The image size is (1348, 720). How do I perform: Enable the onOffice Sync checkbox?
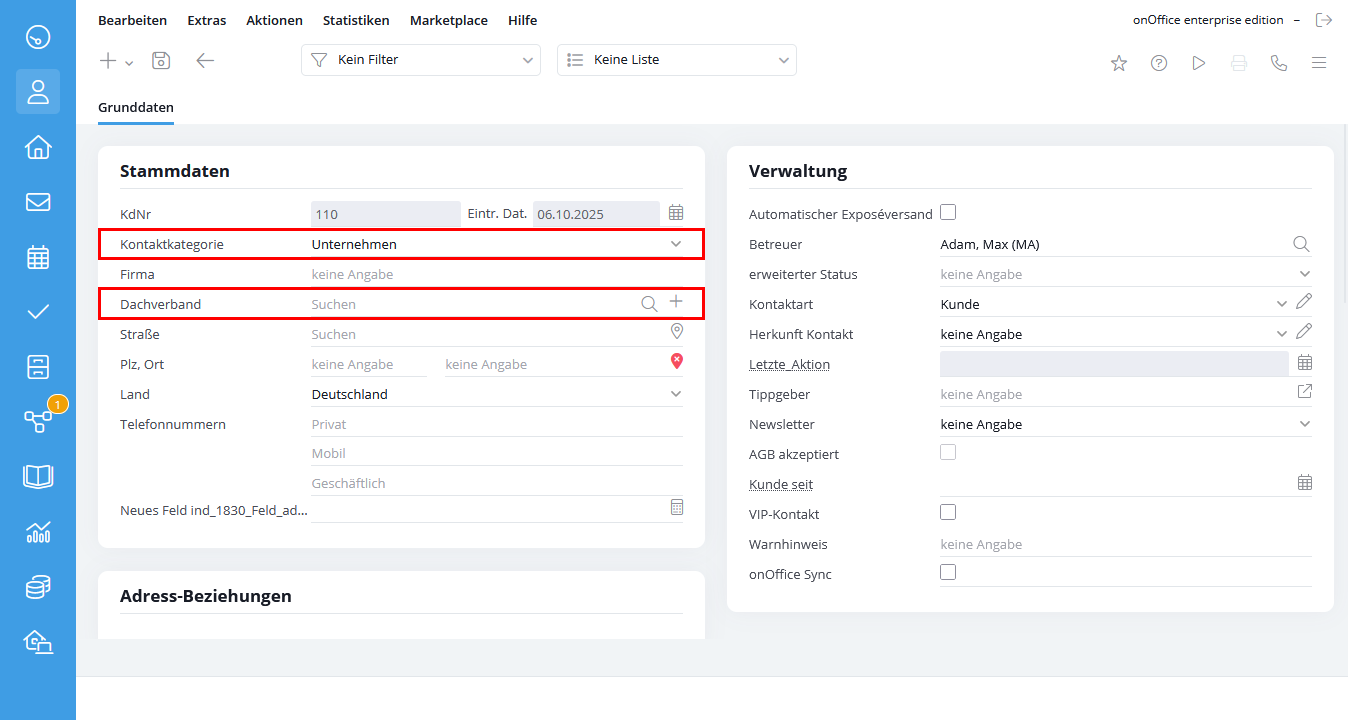(948, 572)
